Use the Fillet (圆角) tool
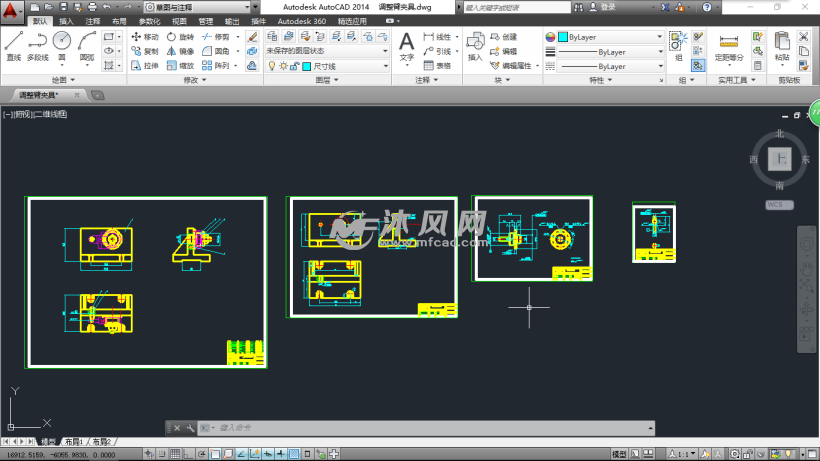Image resolution: width=820 pixels, height=461 pixels. coord(216,51)
